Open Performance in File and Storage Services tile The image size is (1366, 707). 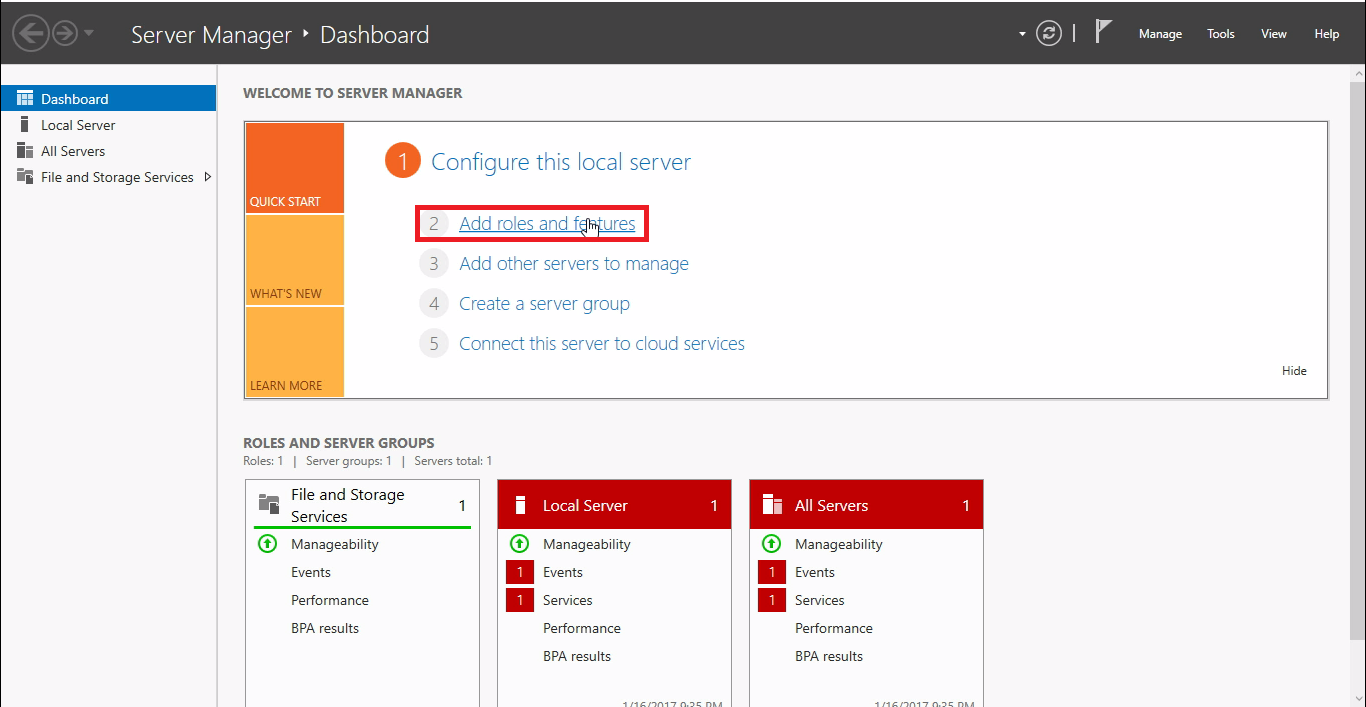click(330, 600)
